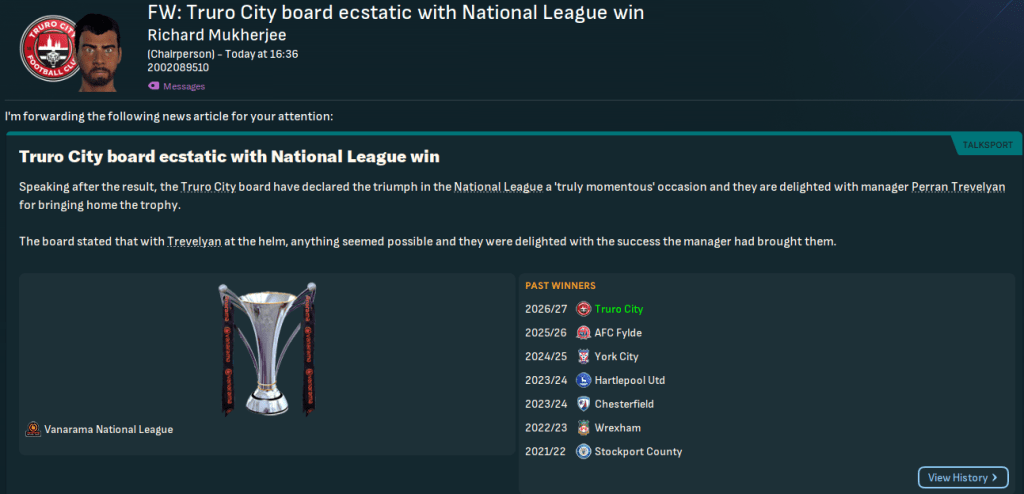
Task: Click the Truro City badge in past winners
Action: point(584,309)
